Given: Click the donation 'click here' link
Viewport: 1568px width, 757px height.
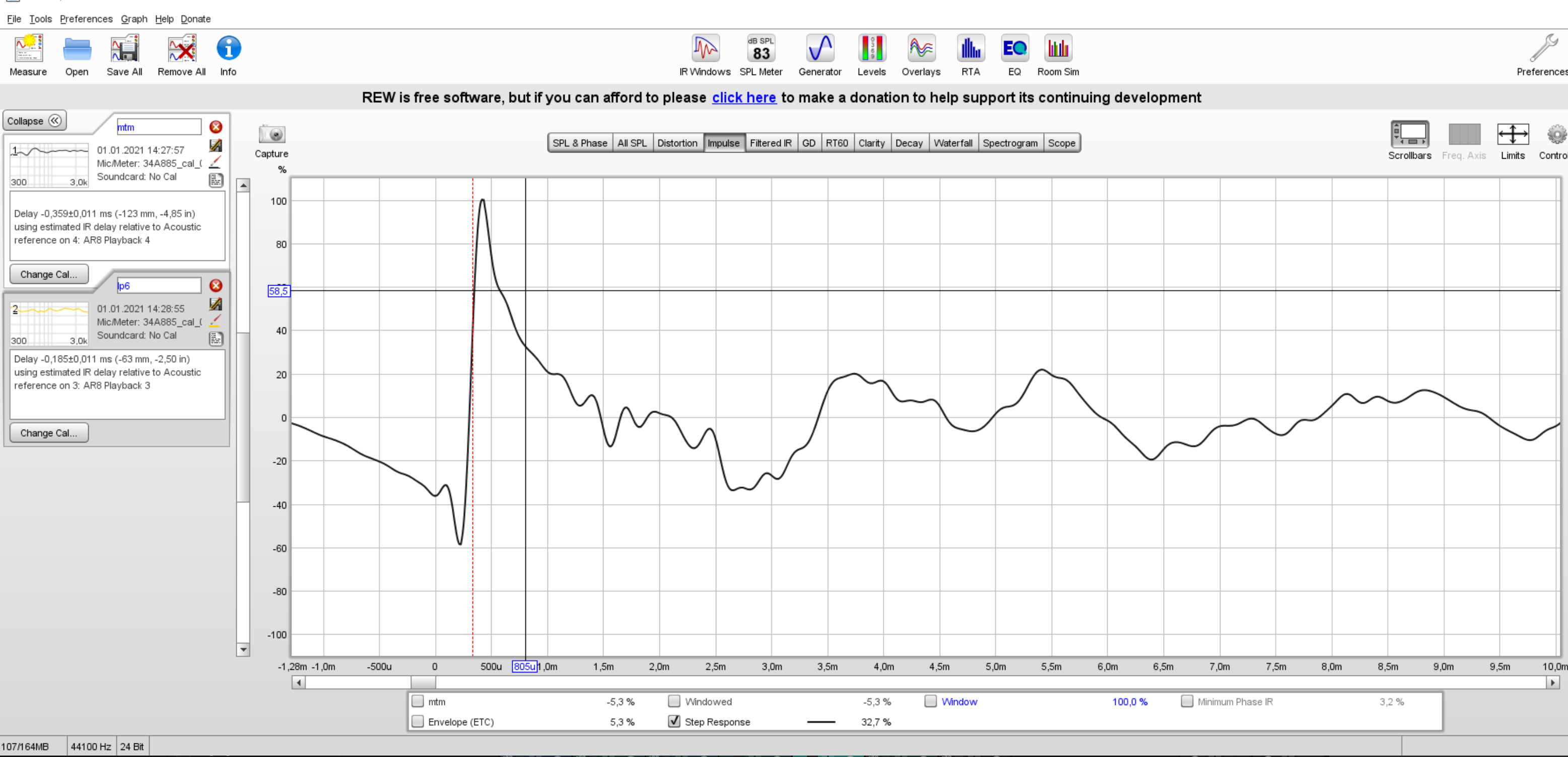Looking at the screenshot, I should 744,97.
